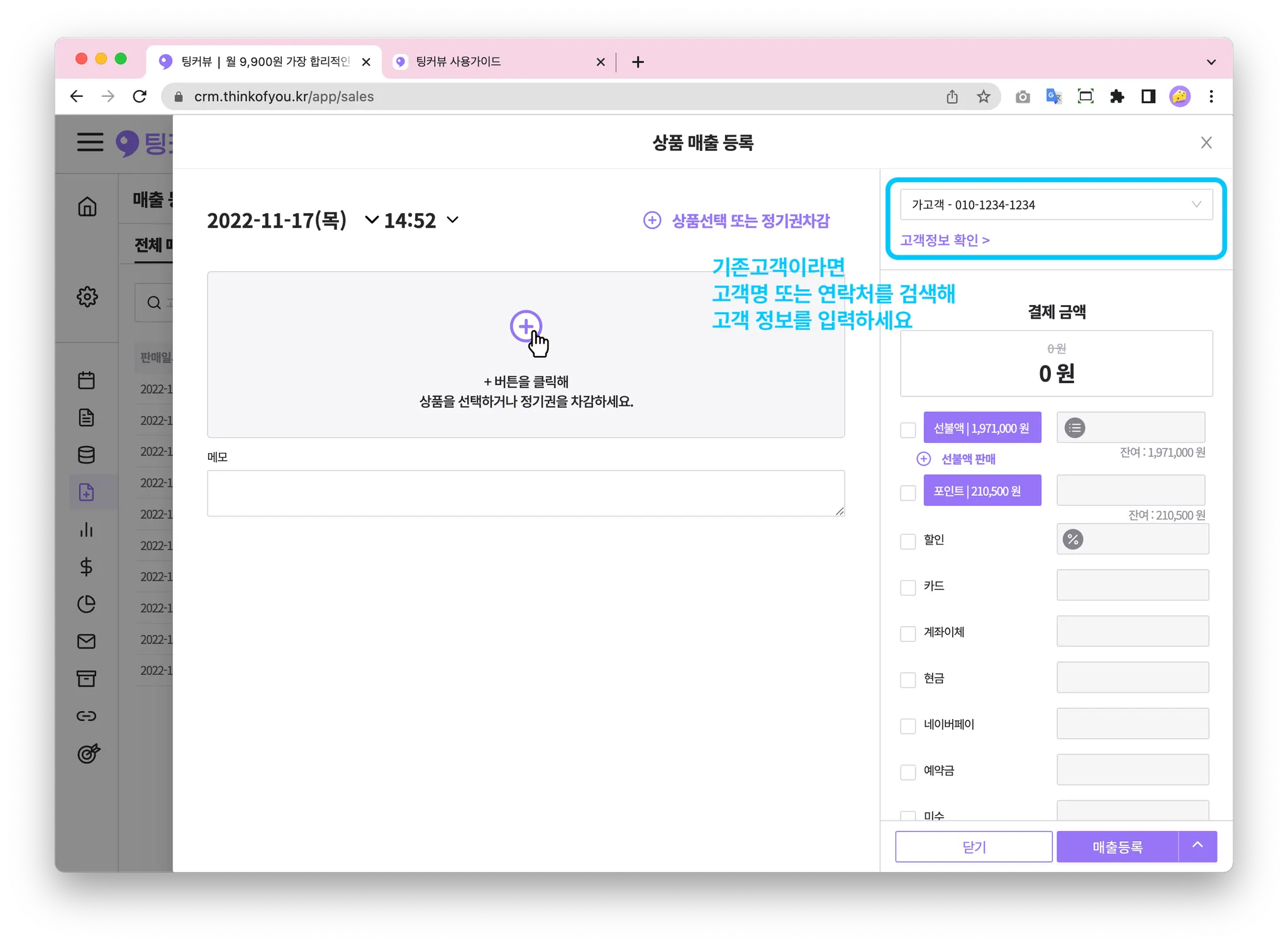Expand the arrow next to 매출등록
The height and width of the screenshot is (945, 1288).
click(1197, 846)
